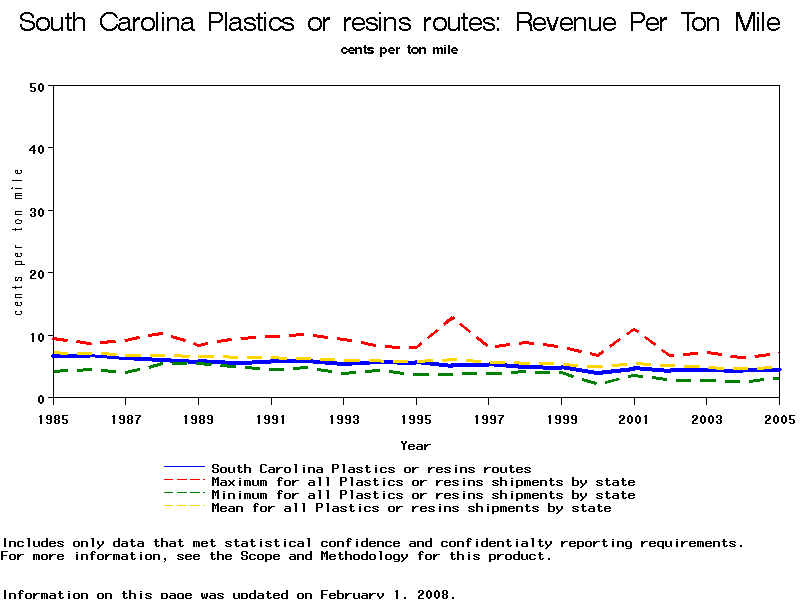Click the blue legend line swatch
Screen dimensions: 800x600
tap(184, 468)
